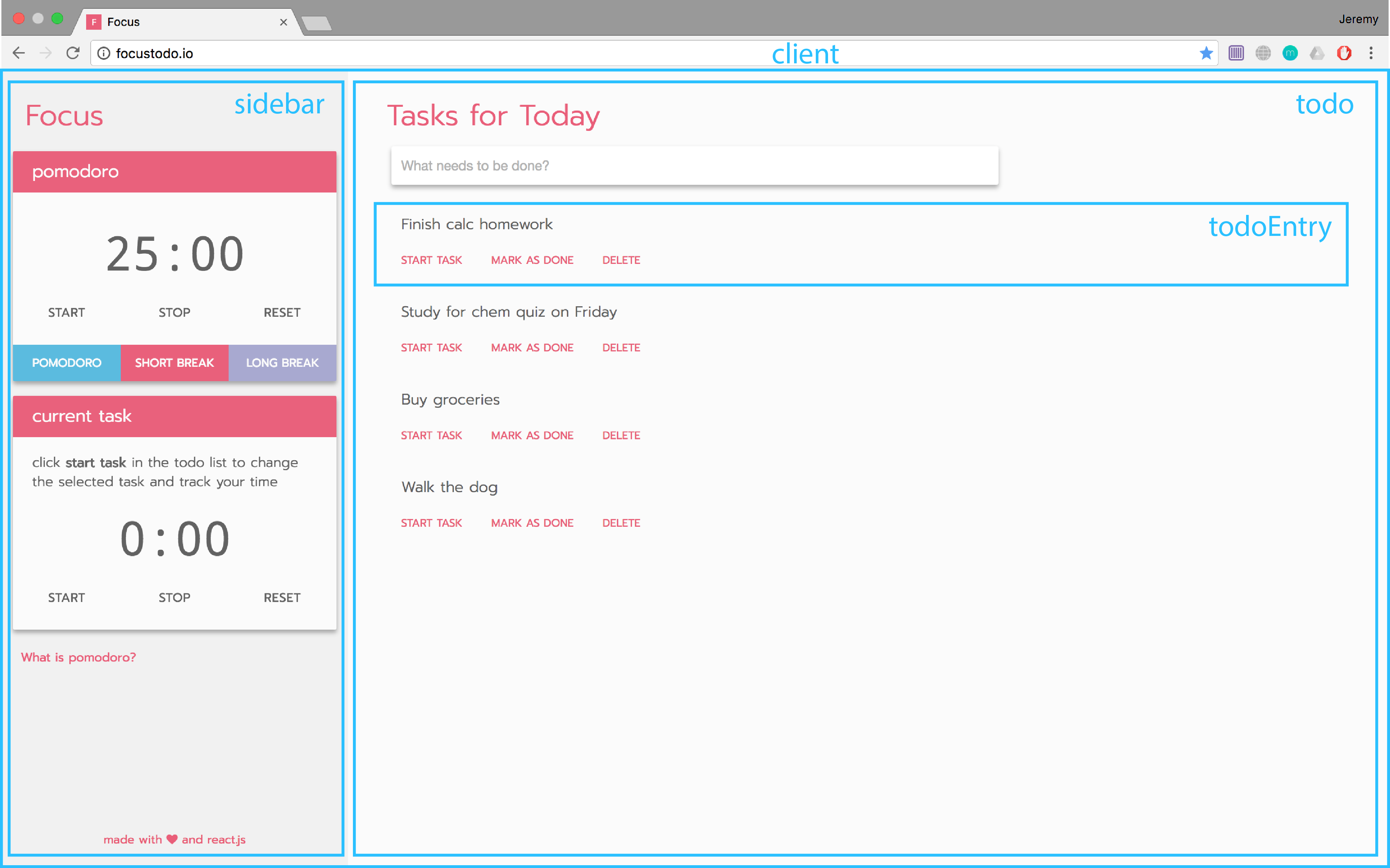Click the Jeremy profile button
Viewport: 1390px width, 868px height.
point(1358,19)
